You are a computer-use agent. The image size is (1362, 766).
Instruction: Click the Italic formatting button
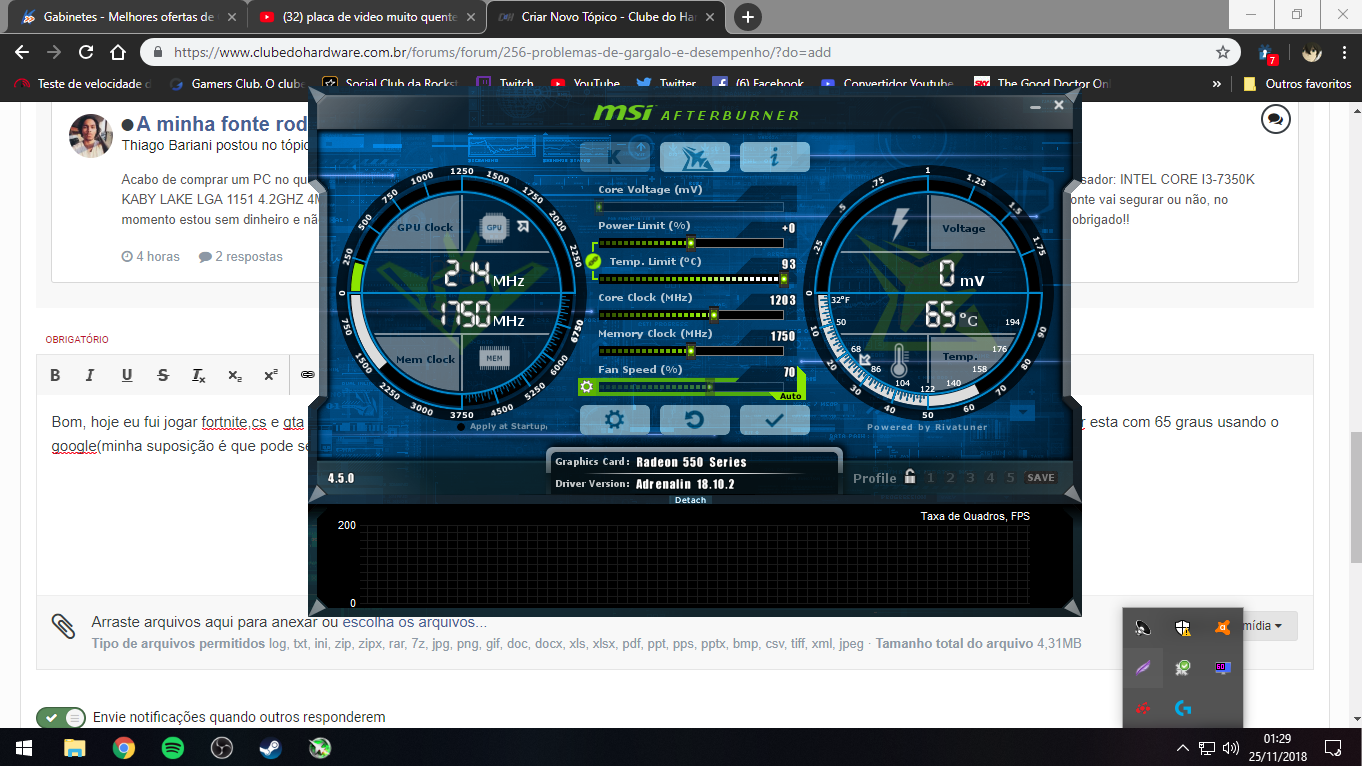pyautogui.click(x=90, y=375)
